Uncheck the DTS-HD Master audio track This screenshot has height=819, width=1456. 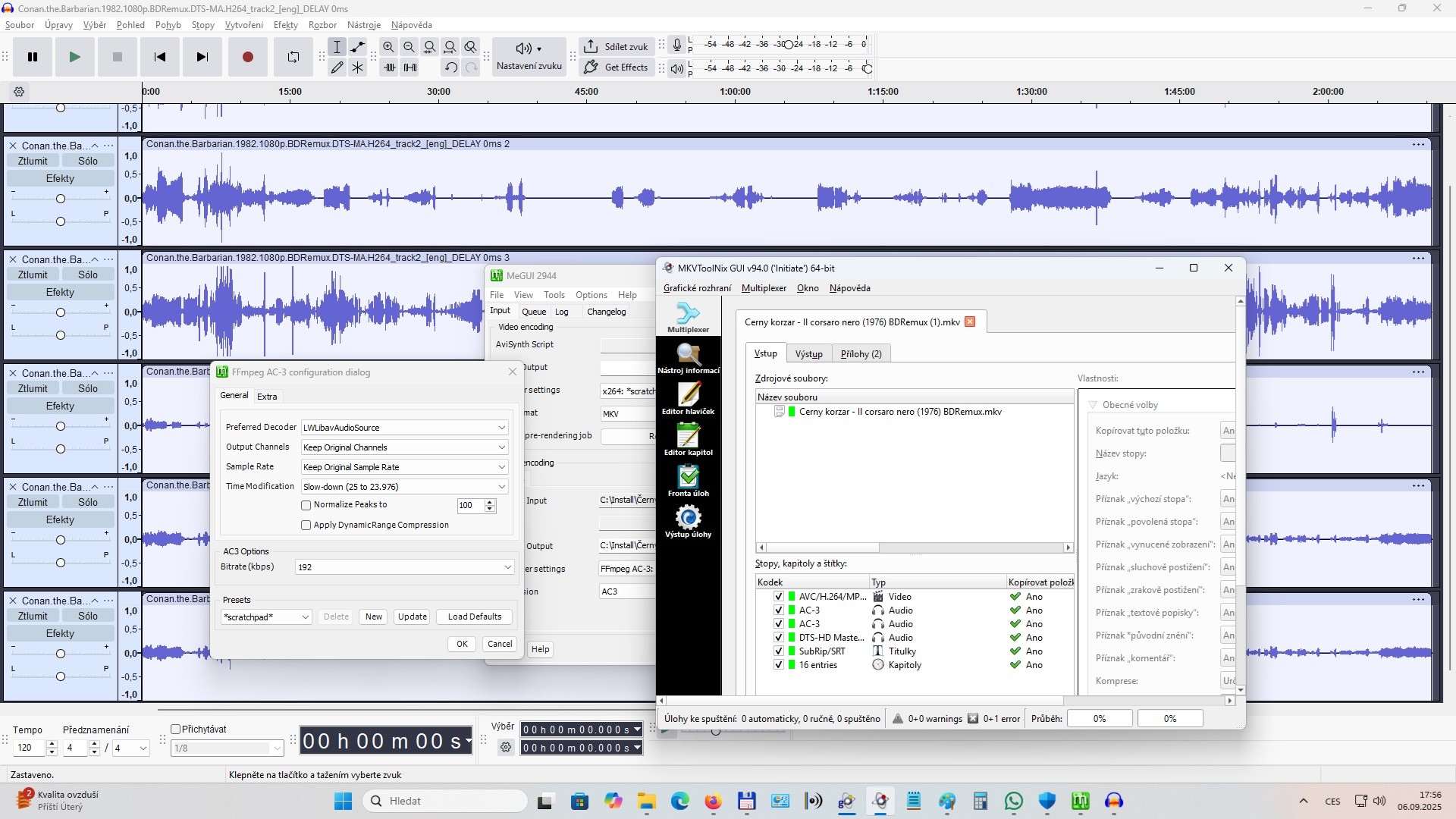778,638
